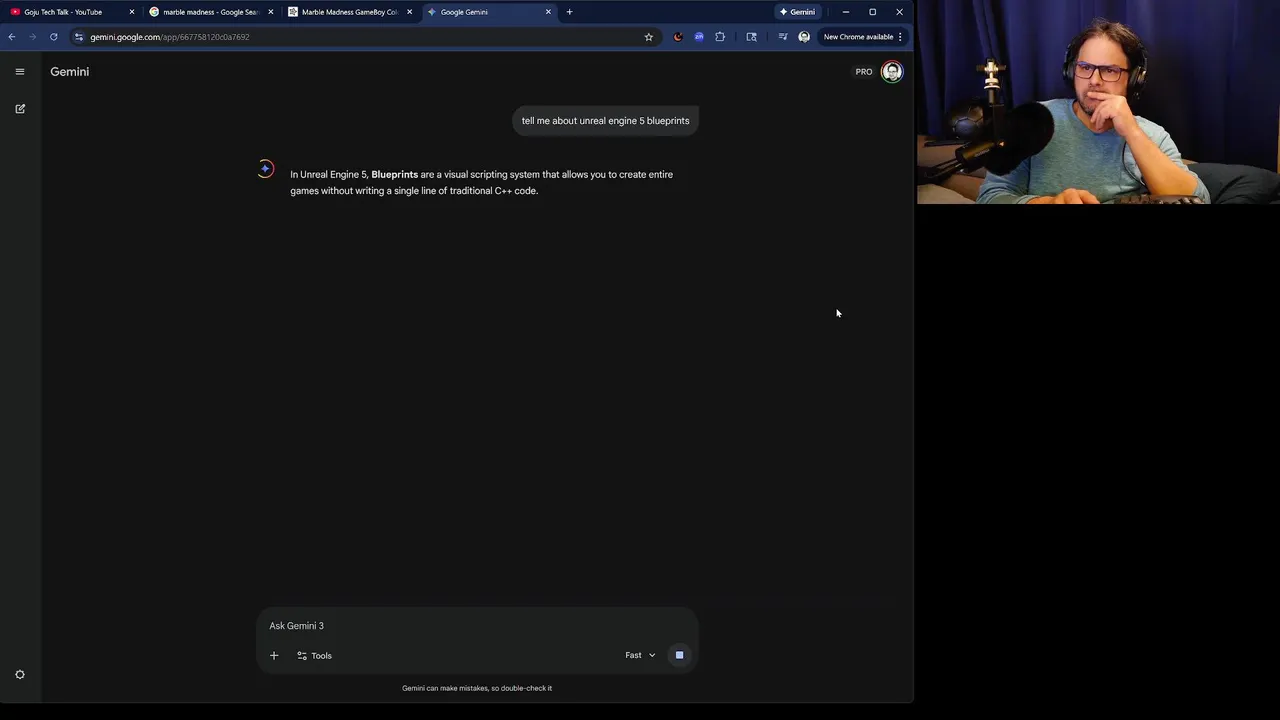Open the Google account avatar menu
This screenshot has width=1280, height=720.
pos(892,72)
